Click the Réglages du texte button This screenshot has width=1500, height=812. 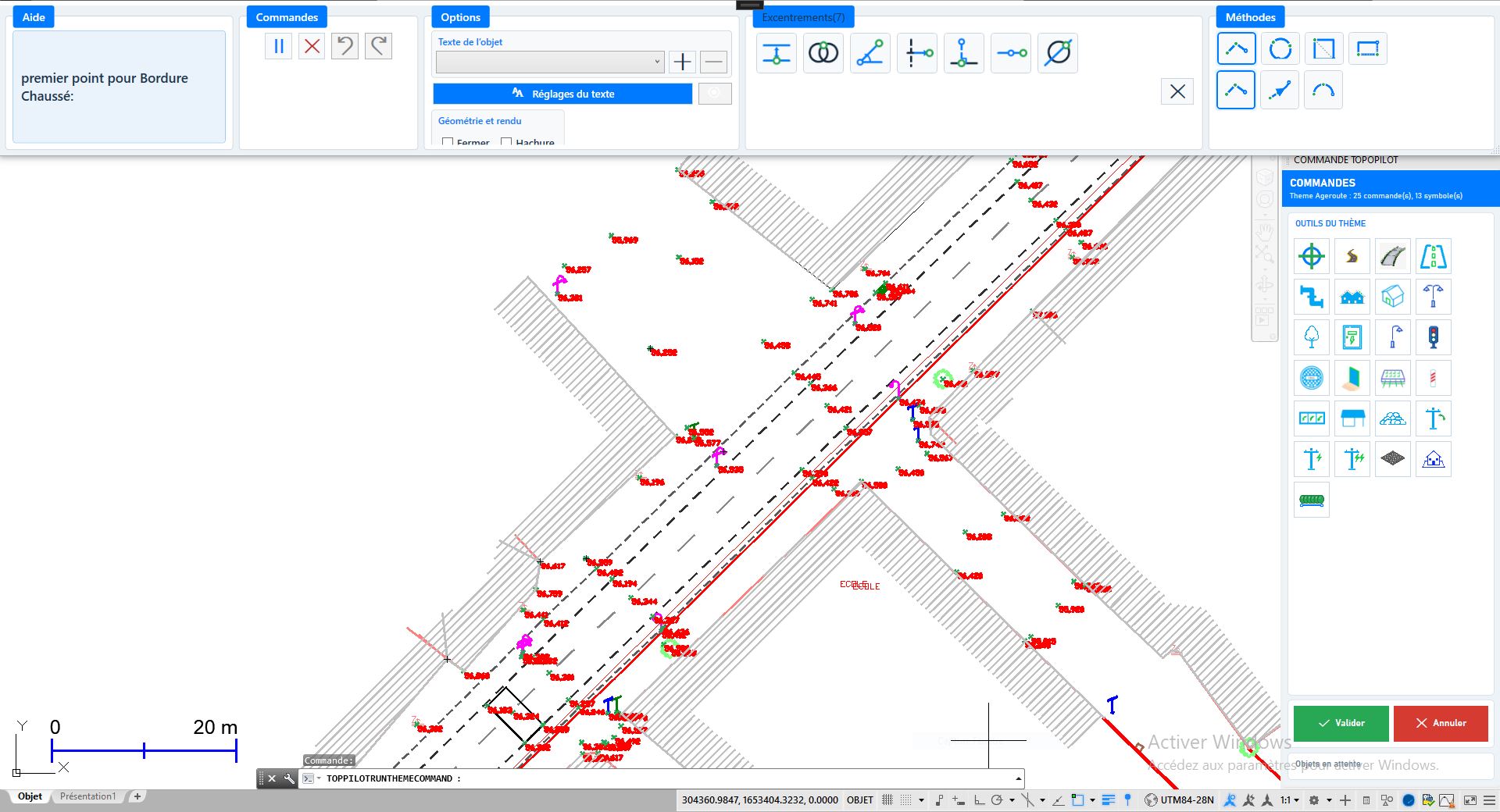click(562, 94)
